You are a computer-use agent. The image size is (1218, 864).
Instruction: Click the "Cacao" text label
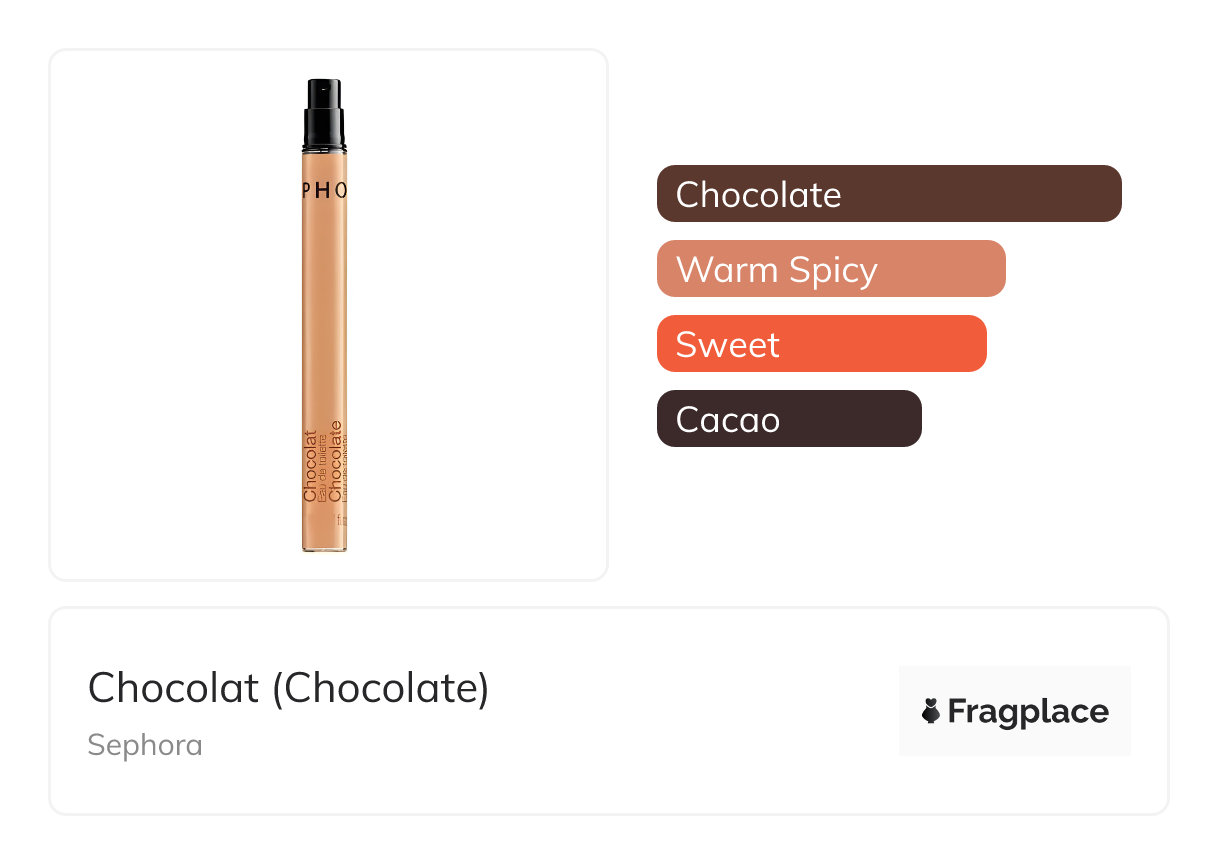tap(727, 419)
